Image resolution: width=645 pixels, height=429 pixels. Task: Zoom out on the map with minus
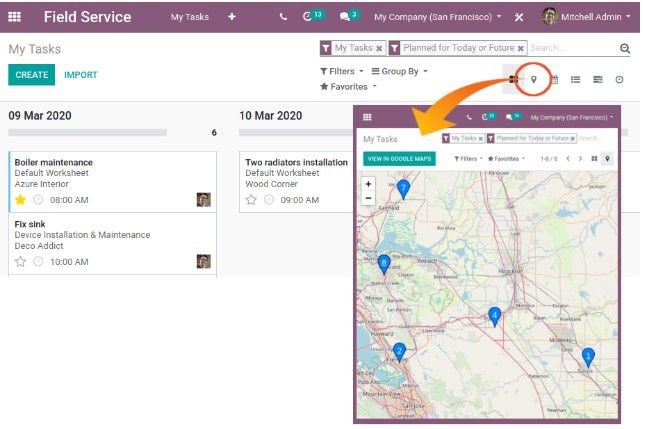[368, 198]
